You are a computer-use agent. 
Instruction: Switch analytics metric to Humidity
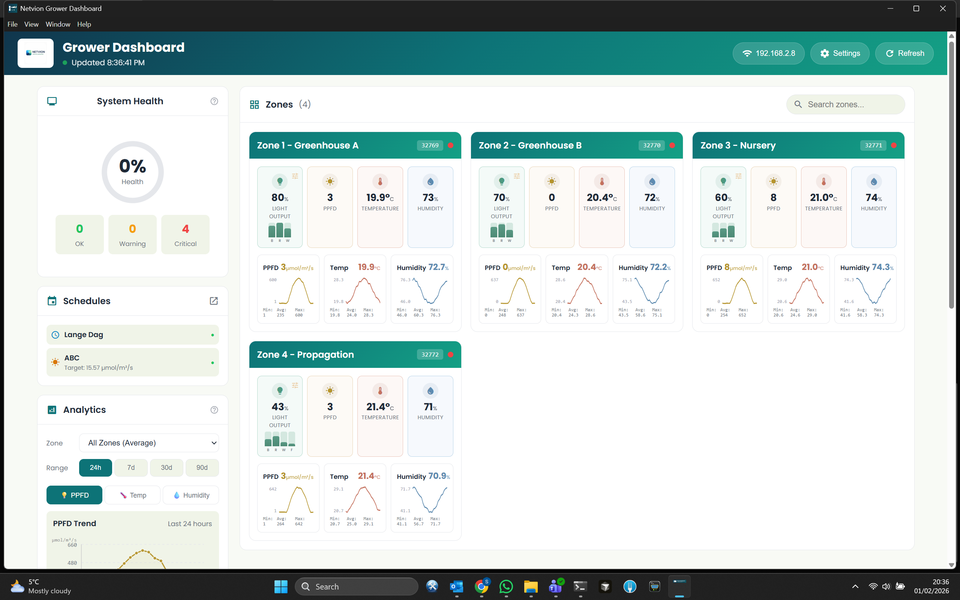coord(190,495)
